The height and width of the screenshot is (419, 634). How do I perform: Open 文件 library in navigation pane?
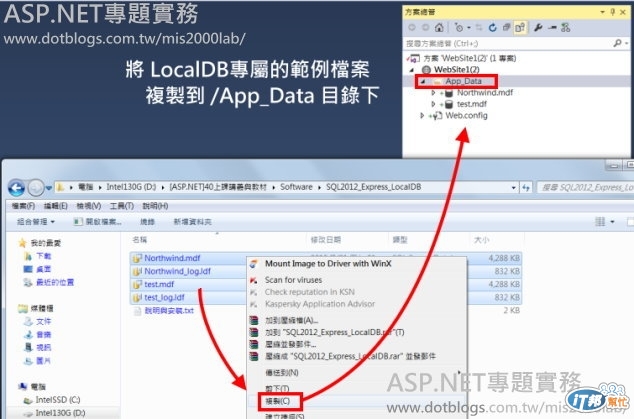pos(44,322)
